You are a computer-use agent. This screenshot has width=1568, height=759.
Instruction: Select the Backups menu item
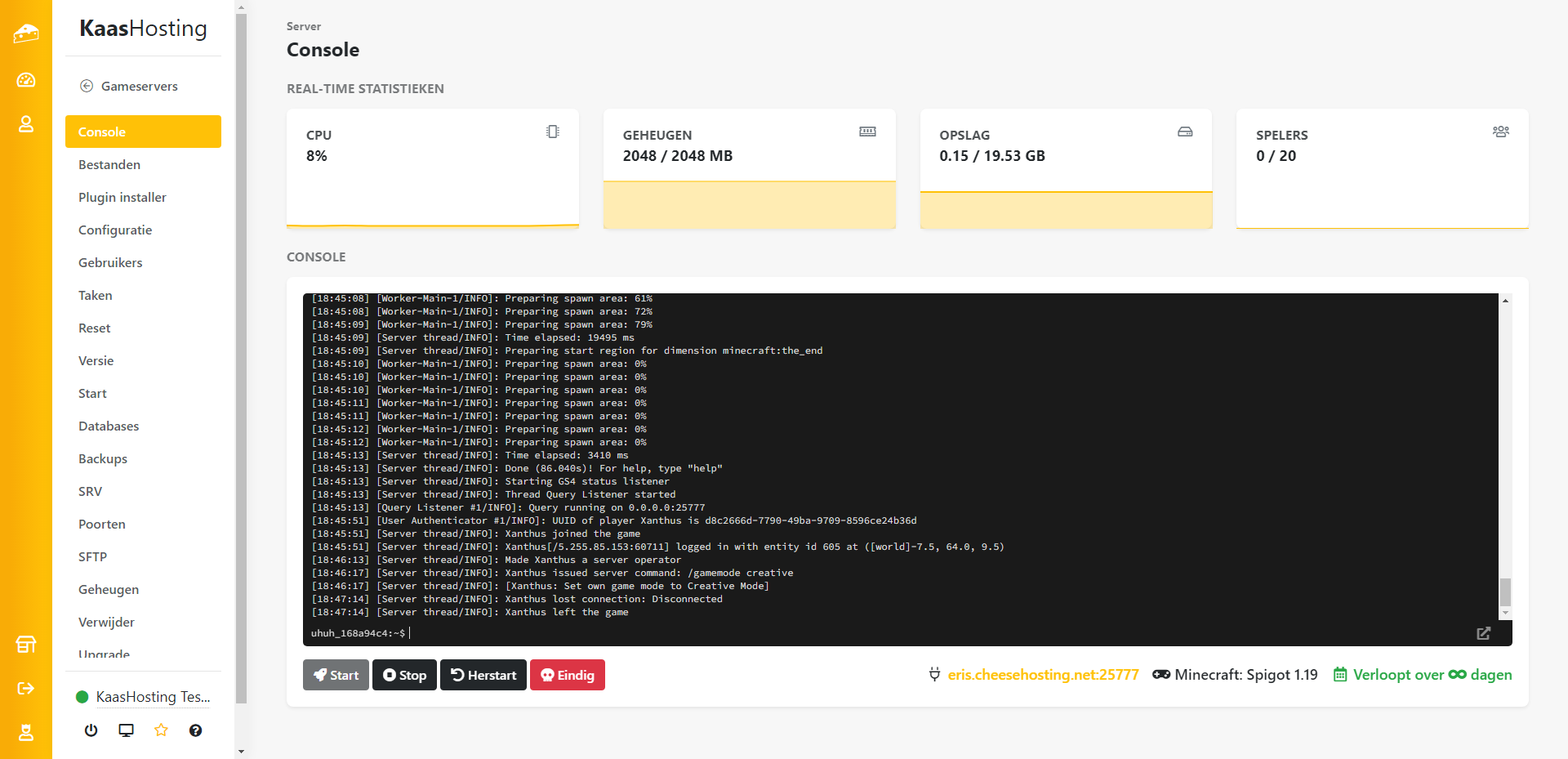click(103, 458)
